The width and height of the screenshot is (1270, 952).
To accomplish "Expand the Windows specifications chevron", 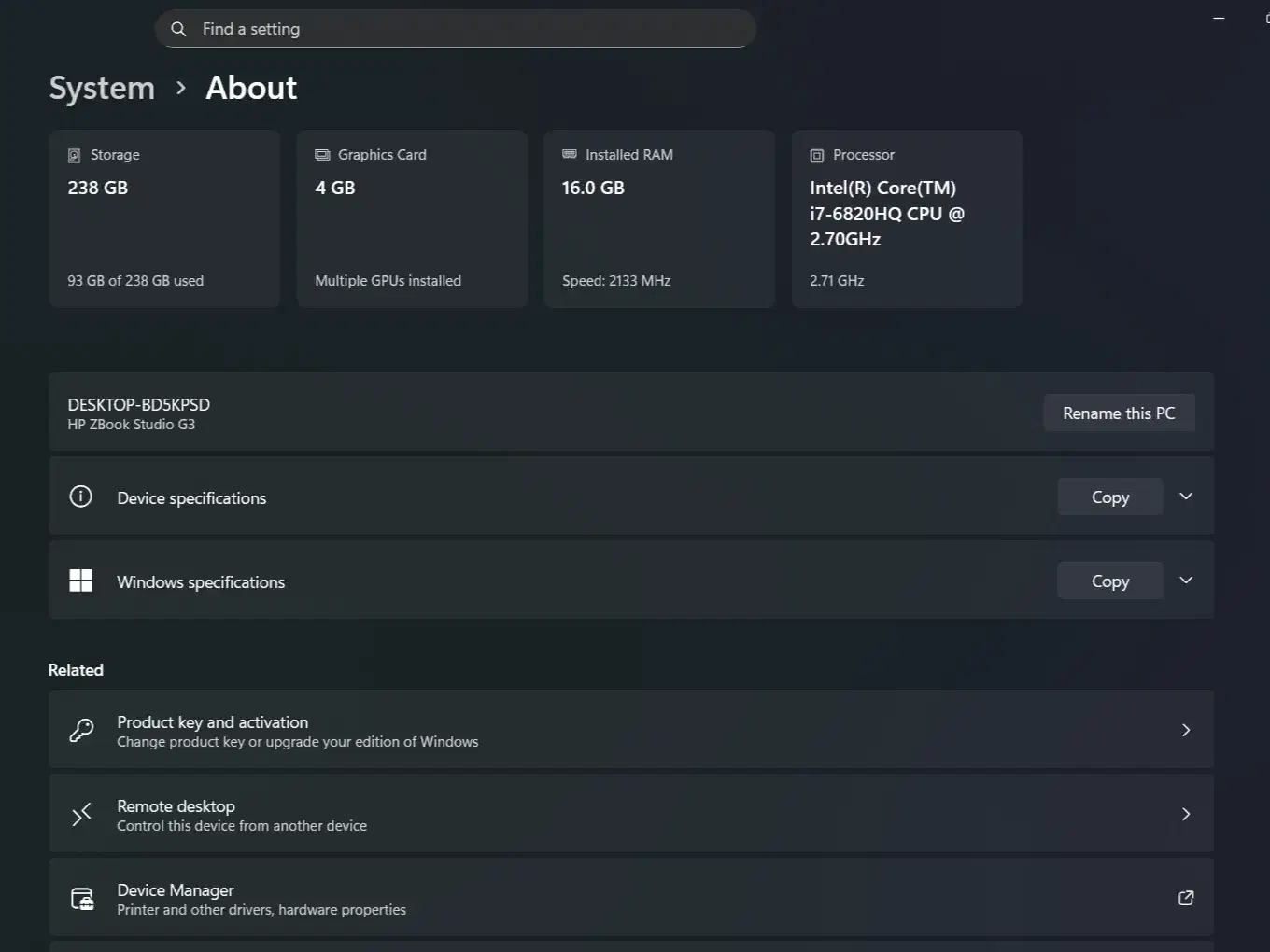I will pos(1186,581).
